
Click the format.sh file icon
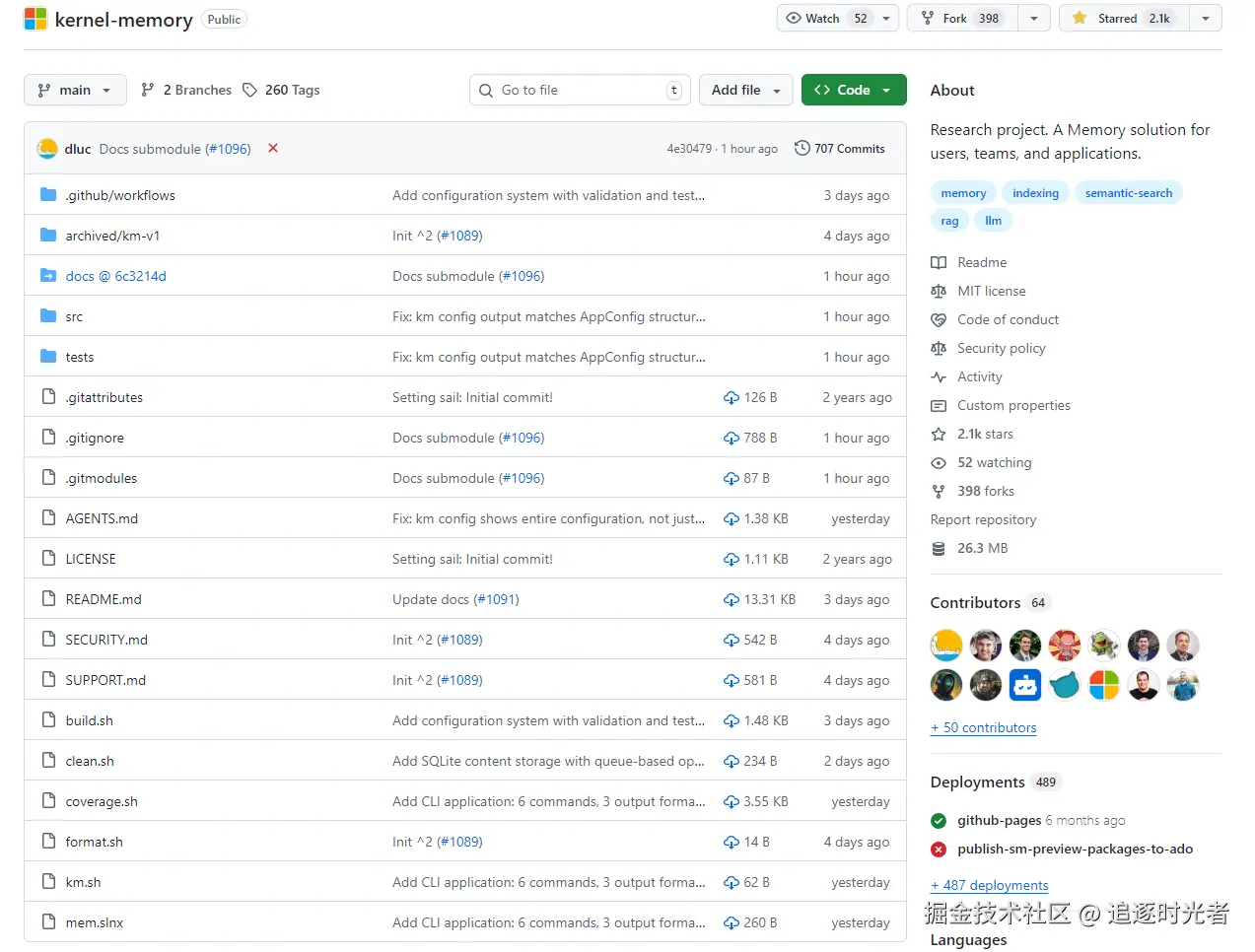pyautogui.click(x=48, y=841)
